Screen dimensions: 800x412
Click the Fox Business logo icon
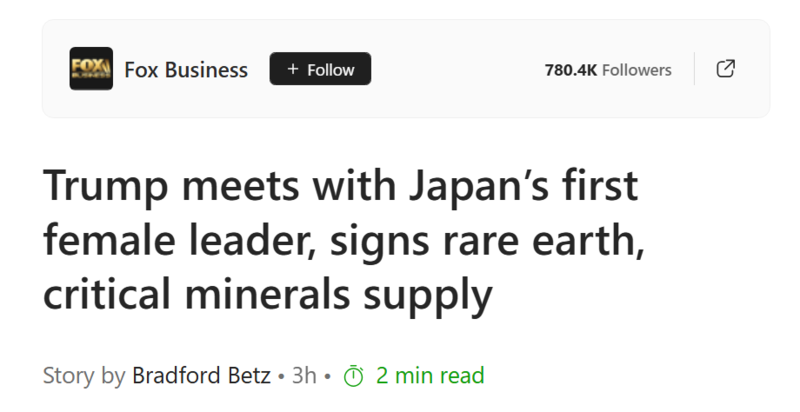pos(91,69)
